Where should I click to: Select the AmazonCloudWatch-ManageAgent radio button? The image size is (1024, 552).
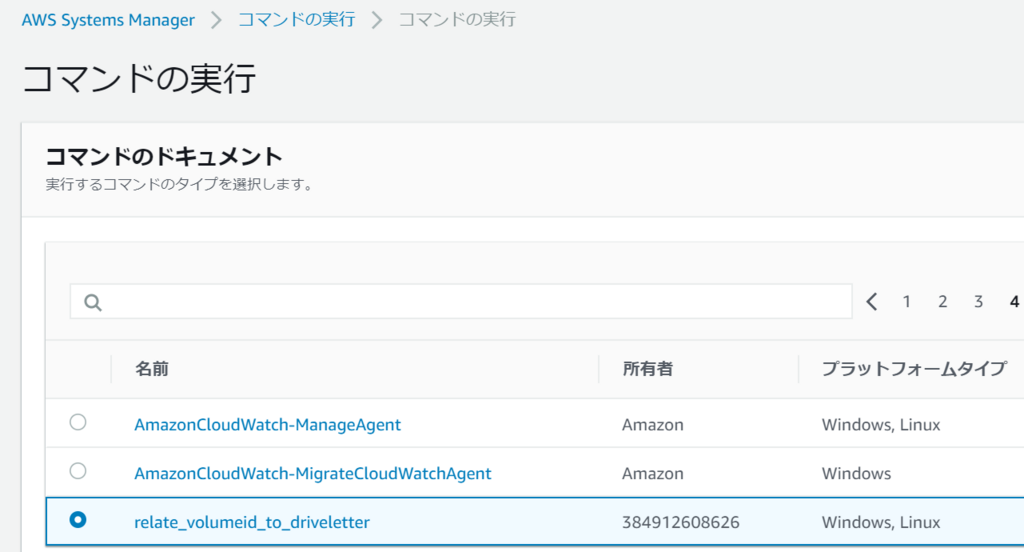point(78,422)
